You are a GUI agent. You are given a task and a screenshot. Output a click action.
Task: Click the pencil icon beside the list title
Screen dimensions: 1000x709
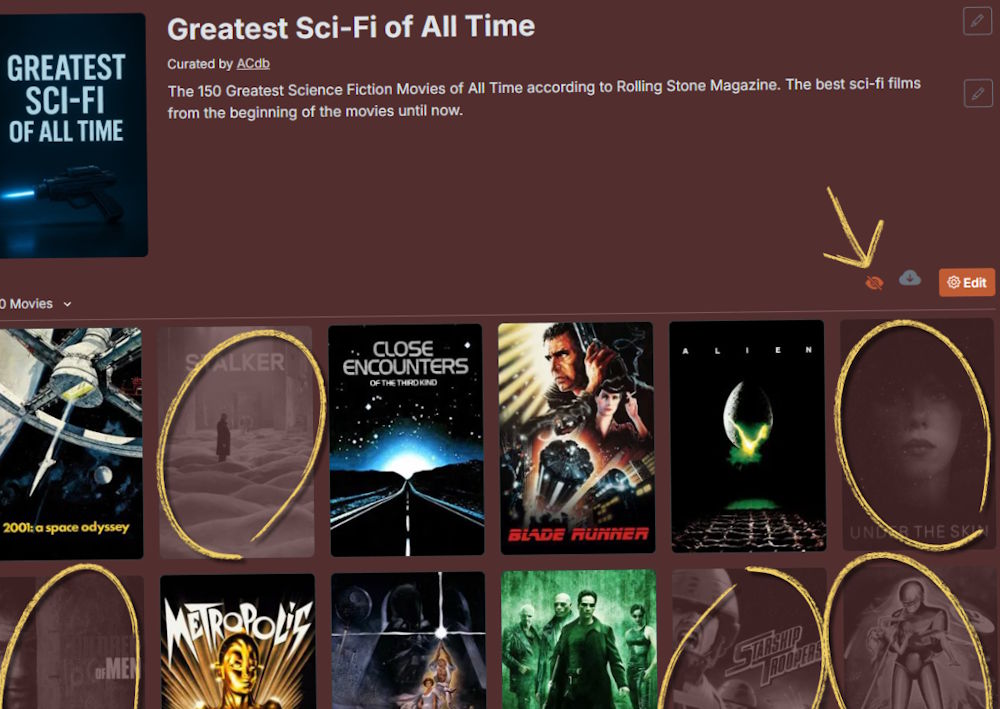(977, 21)
